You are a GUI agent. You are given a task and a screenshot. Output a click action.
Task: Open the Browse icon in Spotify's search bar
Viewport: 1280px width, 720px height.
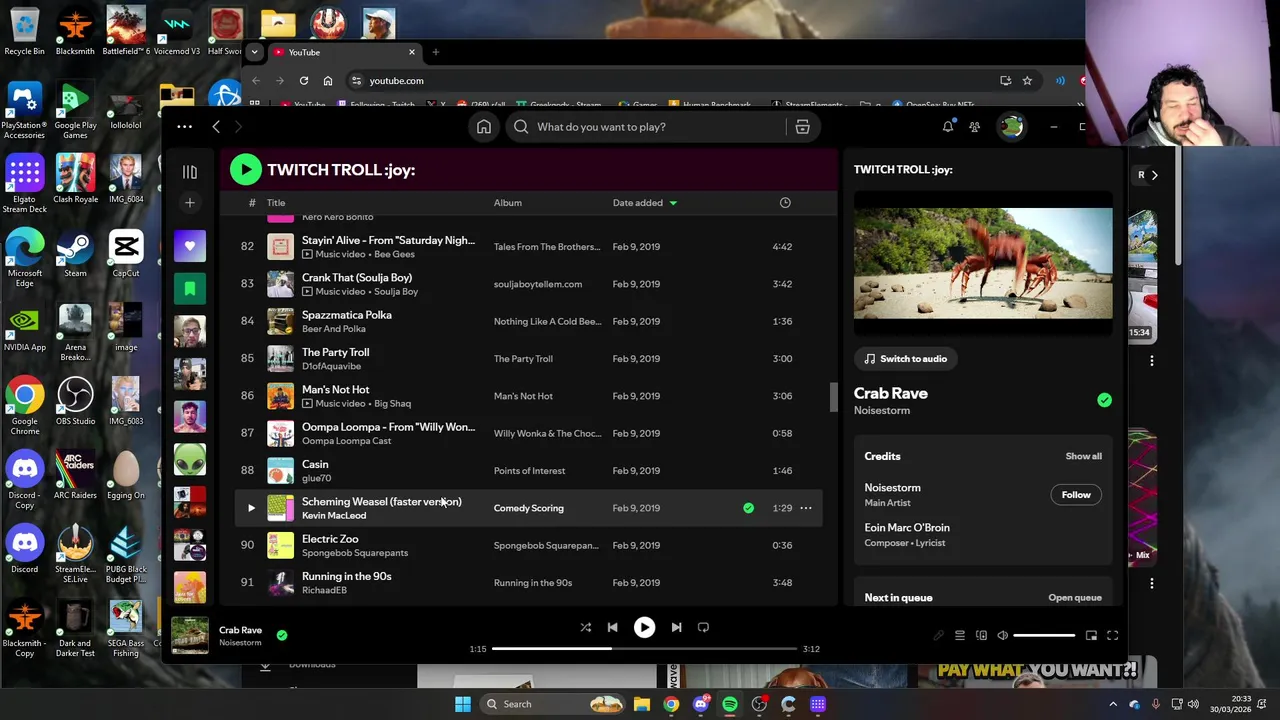pyautogui.click(x=802, y=127)
